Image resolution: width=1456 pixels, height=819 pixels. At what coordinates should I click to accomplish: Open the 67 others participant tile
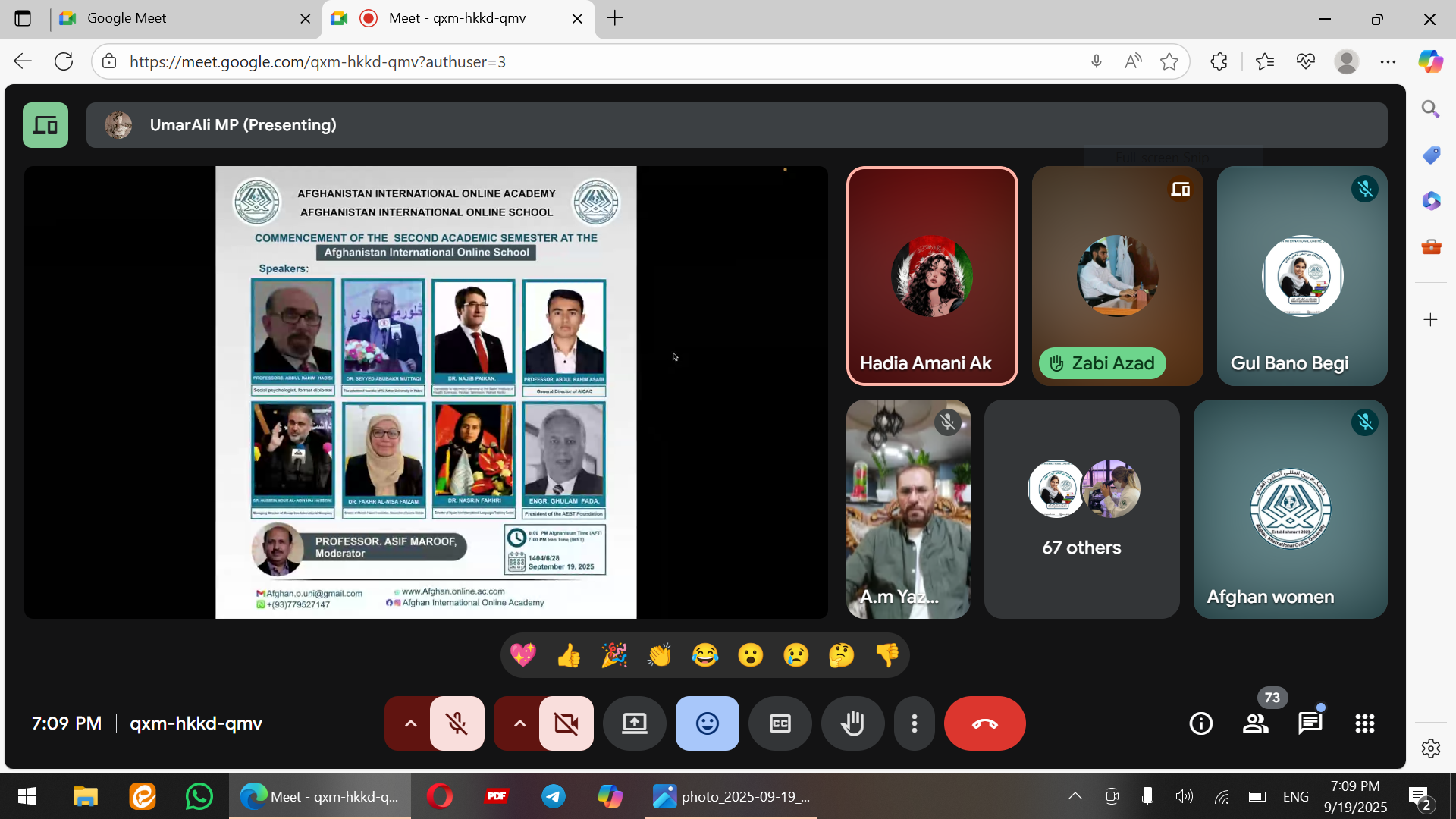1081,509
